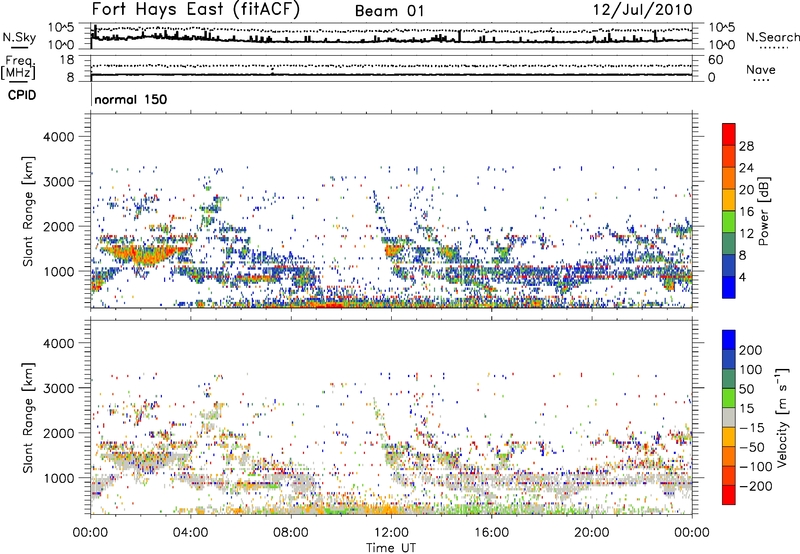Click the '18' frequency axis tick
Screen dimensions: 800x554
[67, 60]
